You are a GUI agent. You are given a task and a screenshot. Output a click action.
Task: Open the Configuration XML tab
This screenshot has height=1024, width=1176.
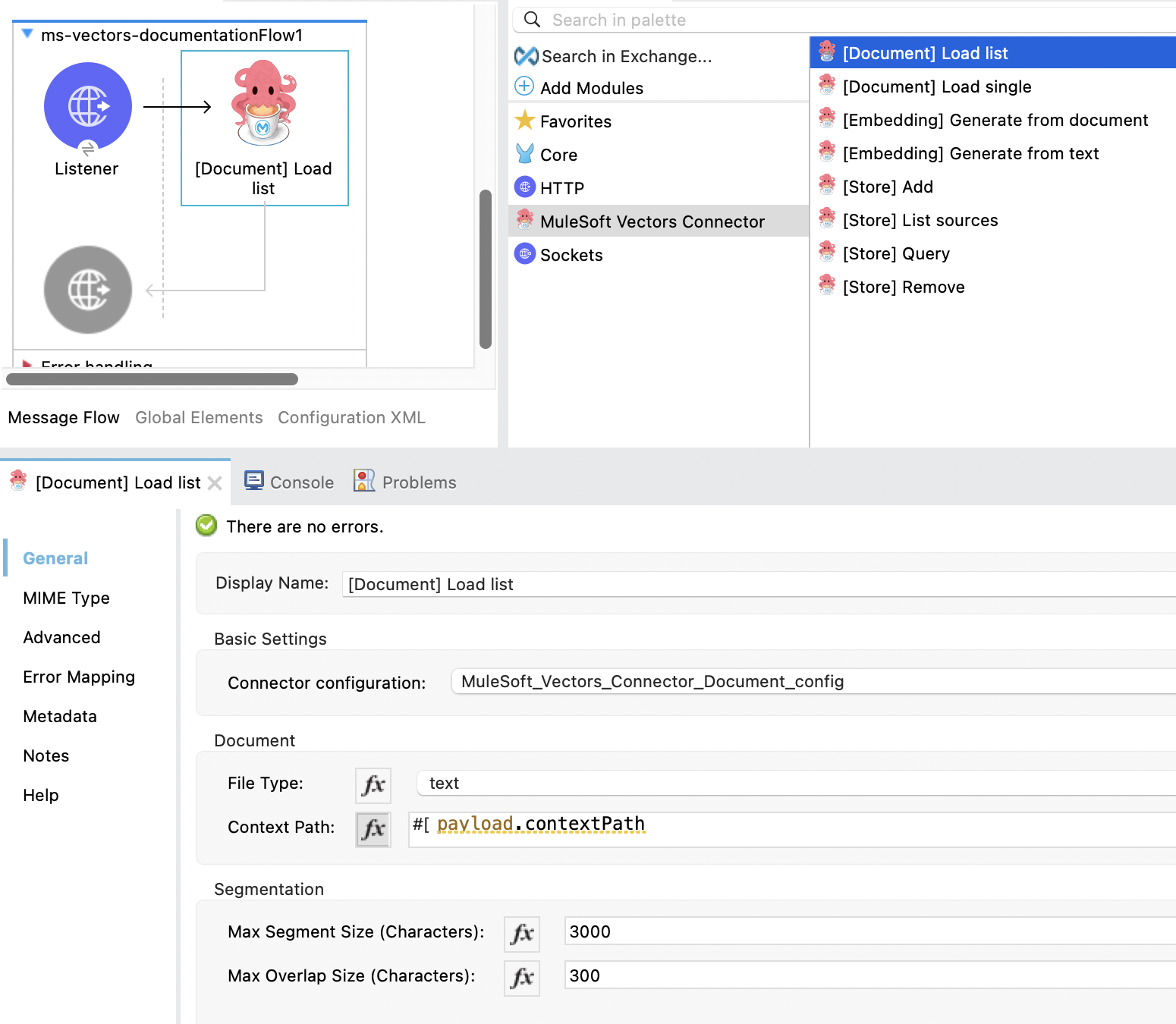point(351,417)
